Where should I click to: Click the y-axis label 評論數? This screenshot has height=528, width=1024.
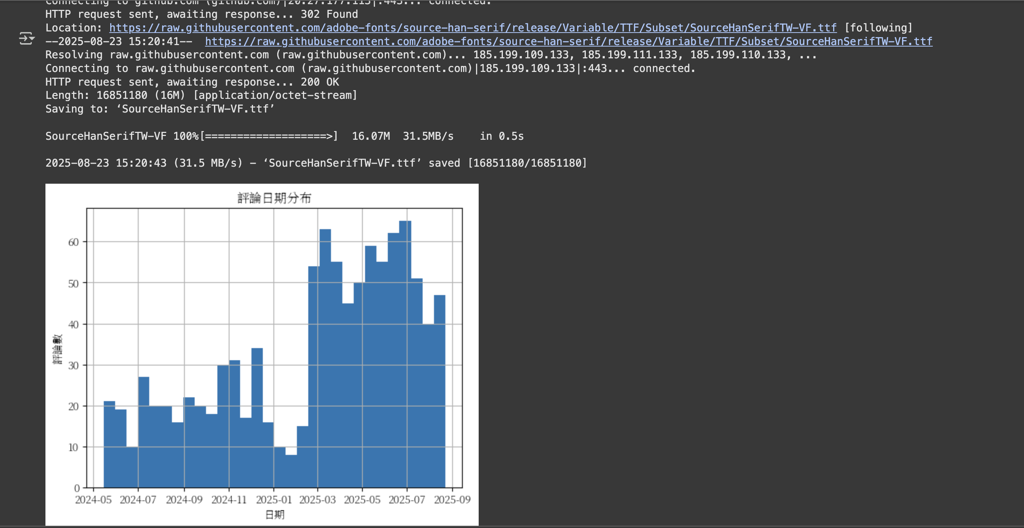tap(59, 348)
